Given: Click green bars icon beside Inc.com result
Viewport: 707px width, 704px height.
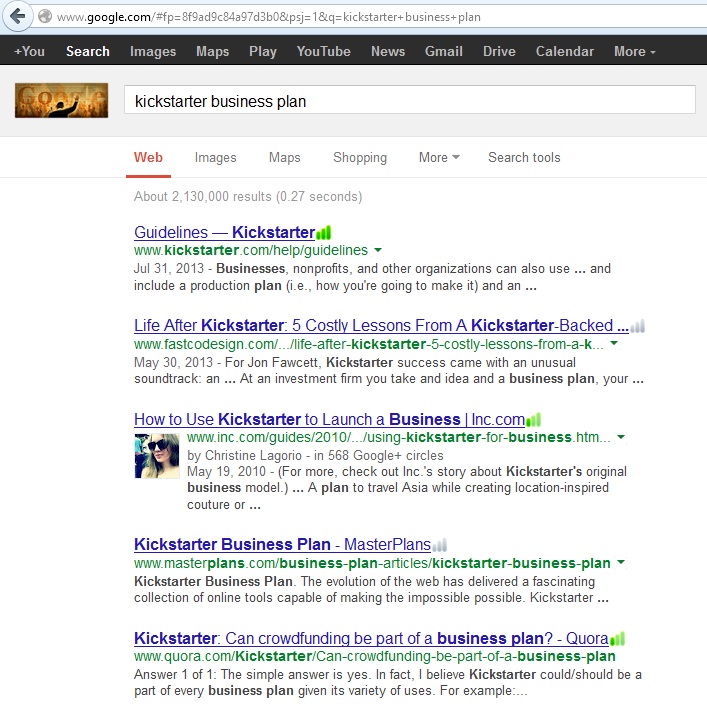Looking at the screenshot, I should (x=533, y=419).
